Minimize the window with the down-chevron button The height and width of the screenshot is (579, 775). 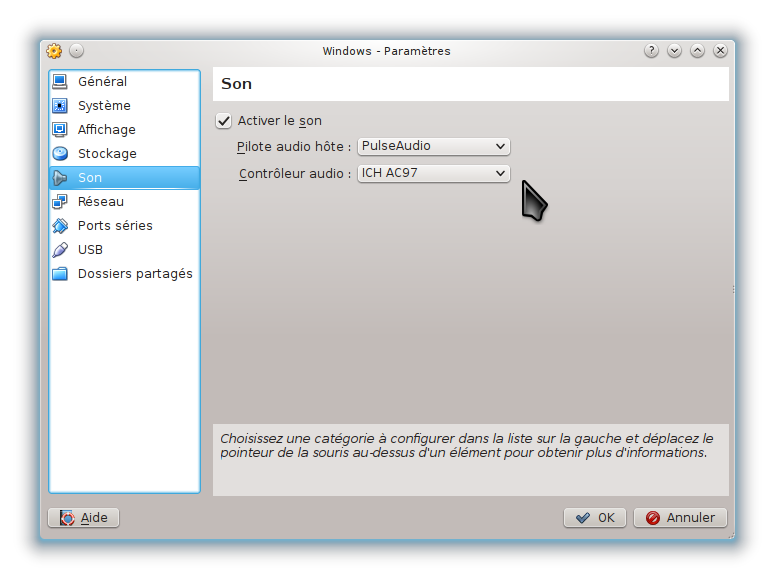674,50
